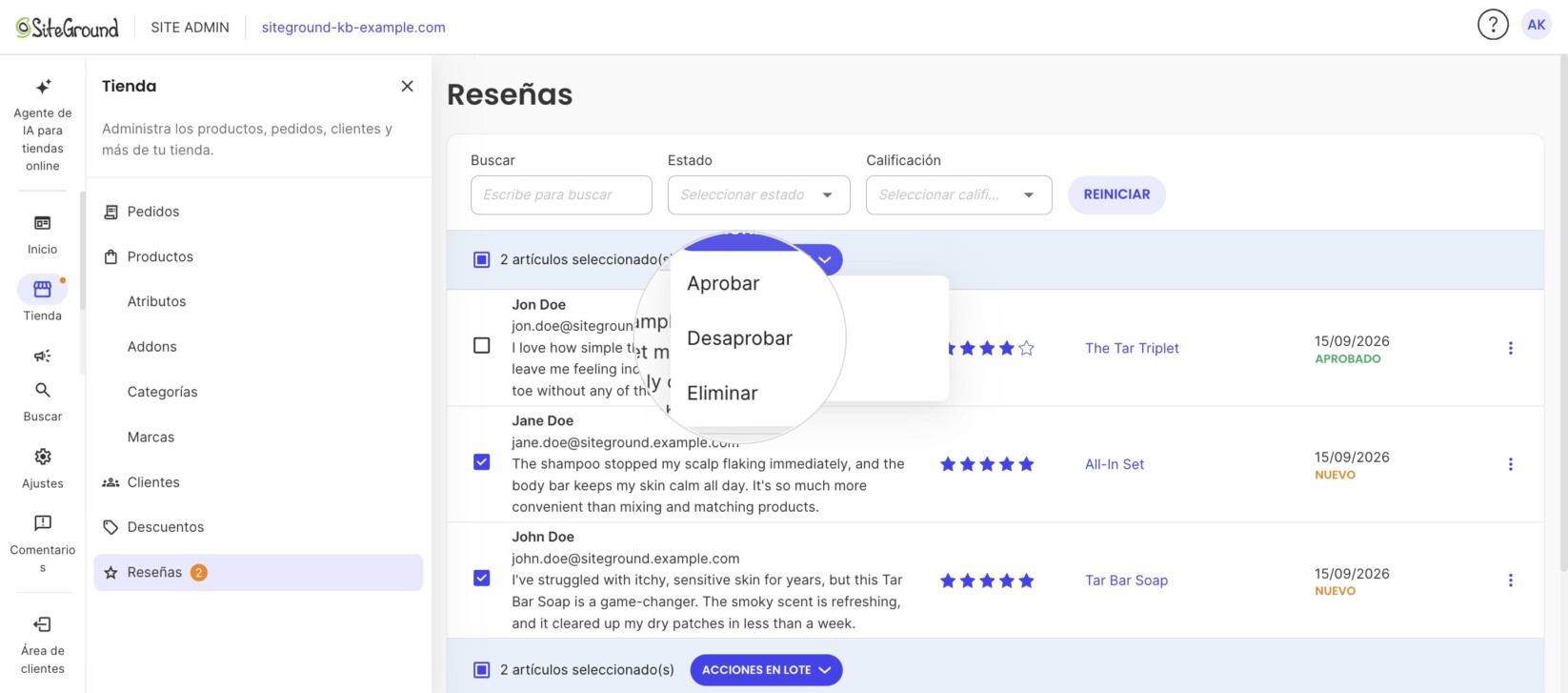This screenshot has width=1568, height=693.
Task: Open the three-dot menu for Jon Doe's review
Action: click(1510, 348)
